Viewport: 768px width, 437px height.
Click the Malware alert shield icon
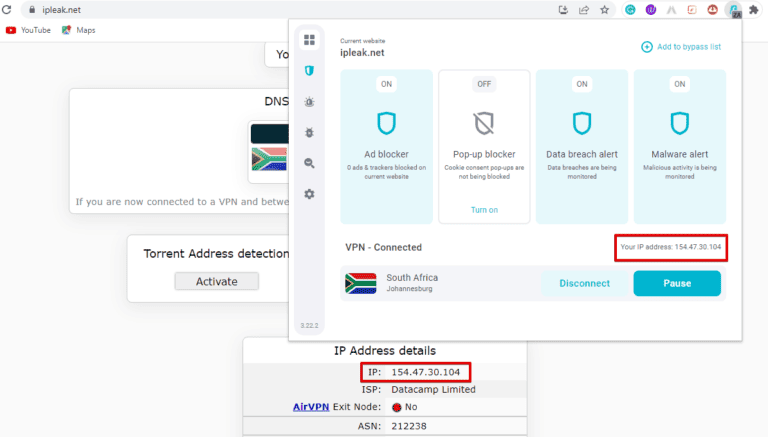tap(680, 123)
